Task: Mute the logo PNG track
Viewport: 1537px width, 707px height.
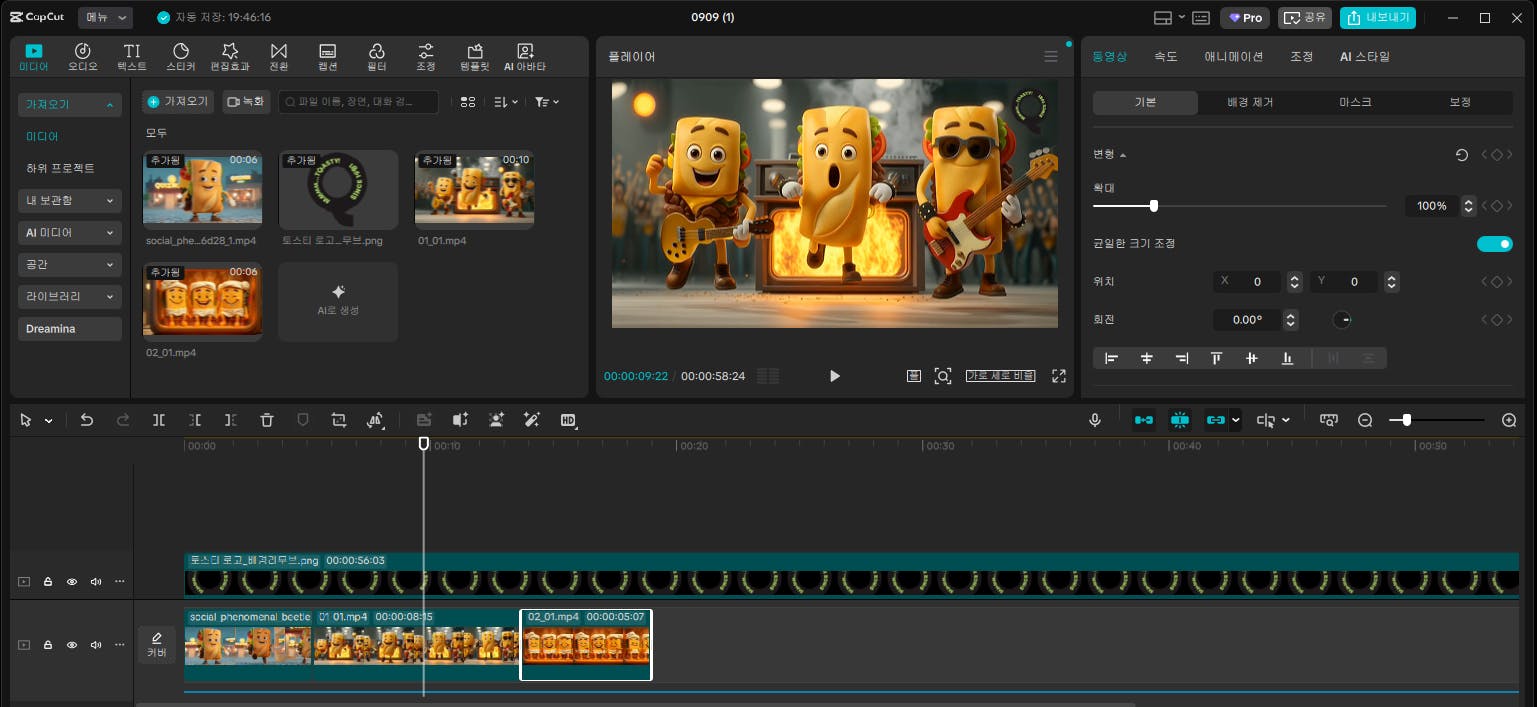Action: click(x=96, y=581)
